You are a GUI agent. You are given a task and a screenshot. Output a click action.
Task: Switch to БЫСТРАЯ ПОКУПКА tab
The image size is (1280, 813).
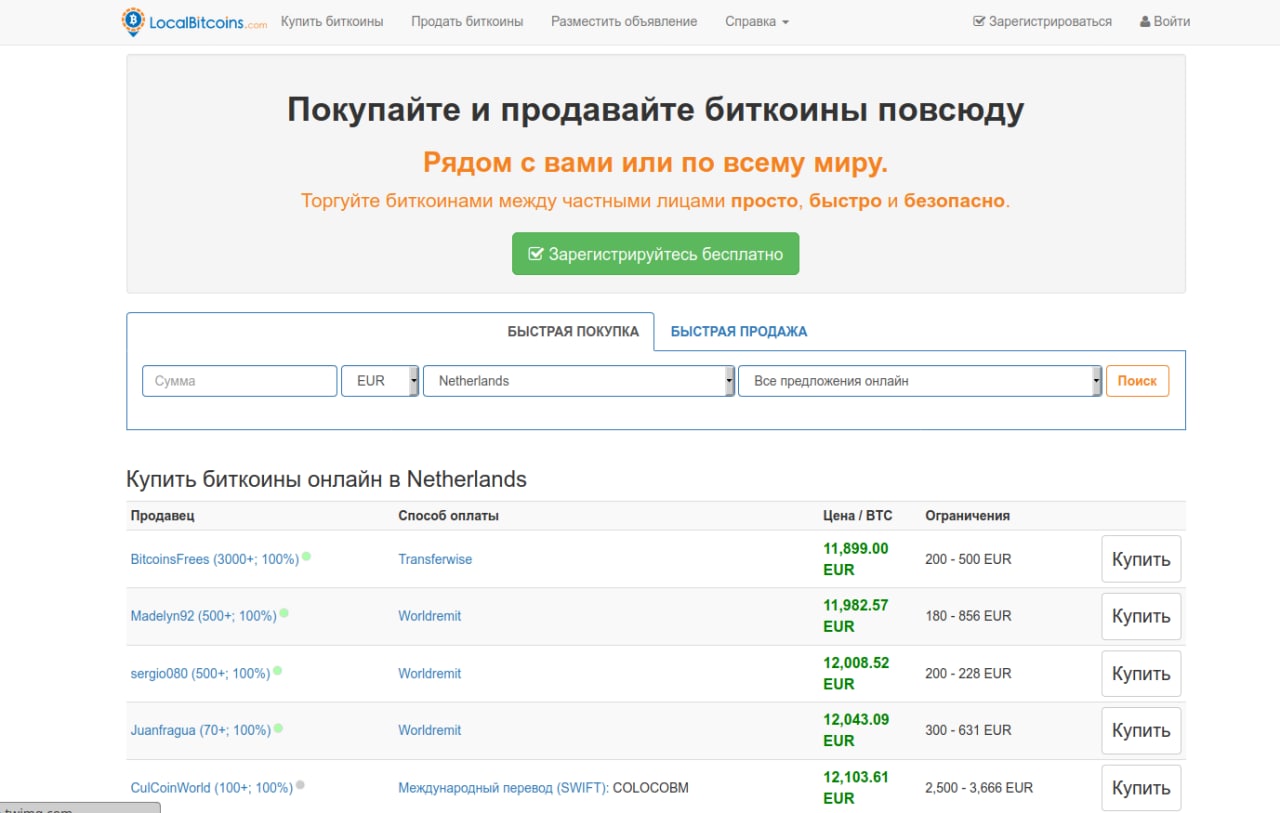(573, 332)
